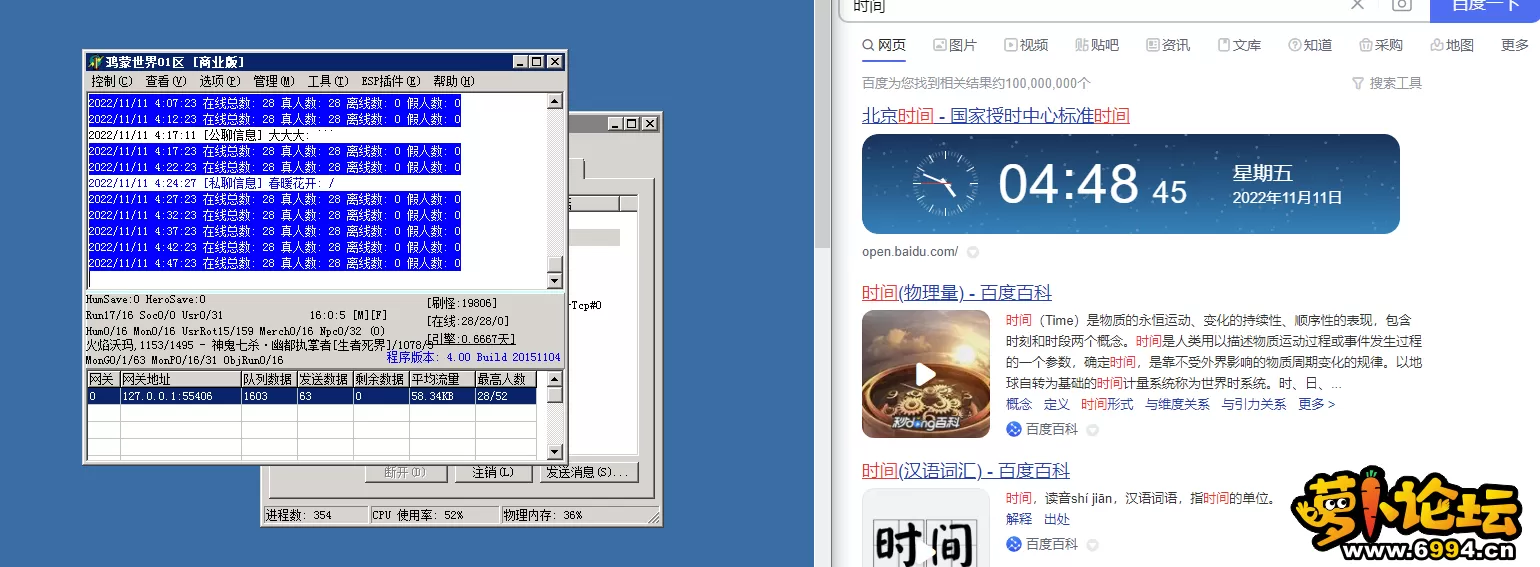1540x567 pixels.
Task: Click the log list scroll-down arrow
Action: (555, 281)
